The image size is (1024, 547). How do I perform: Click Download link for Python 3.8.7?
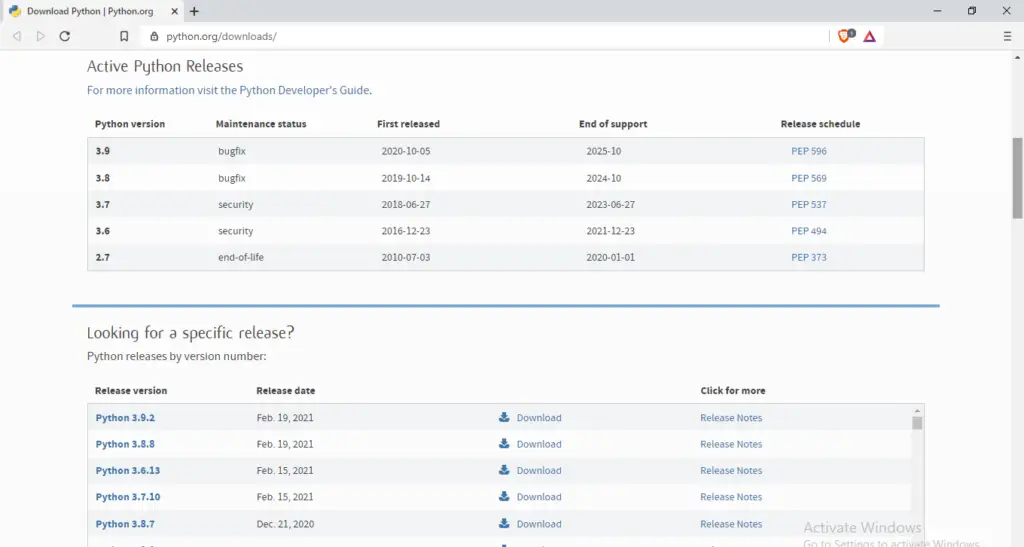tap(538, 524)
